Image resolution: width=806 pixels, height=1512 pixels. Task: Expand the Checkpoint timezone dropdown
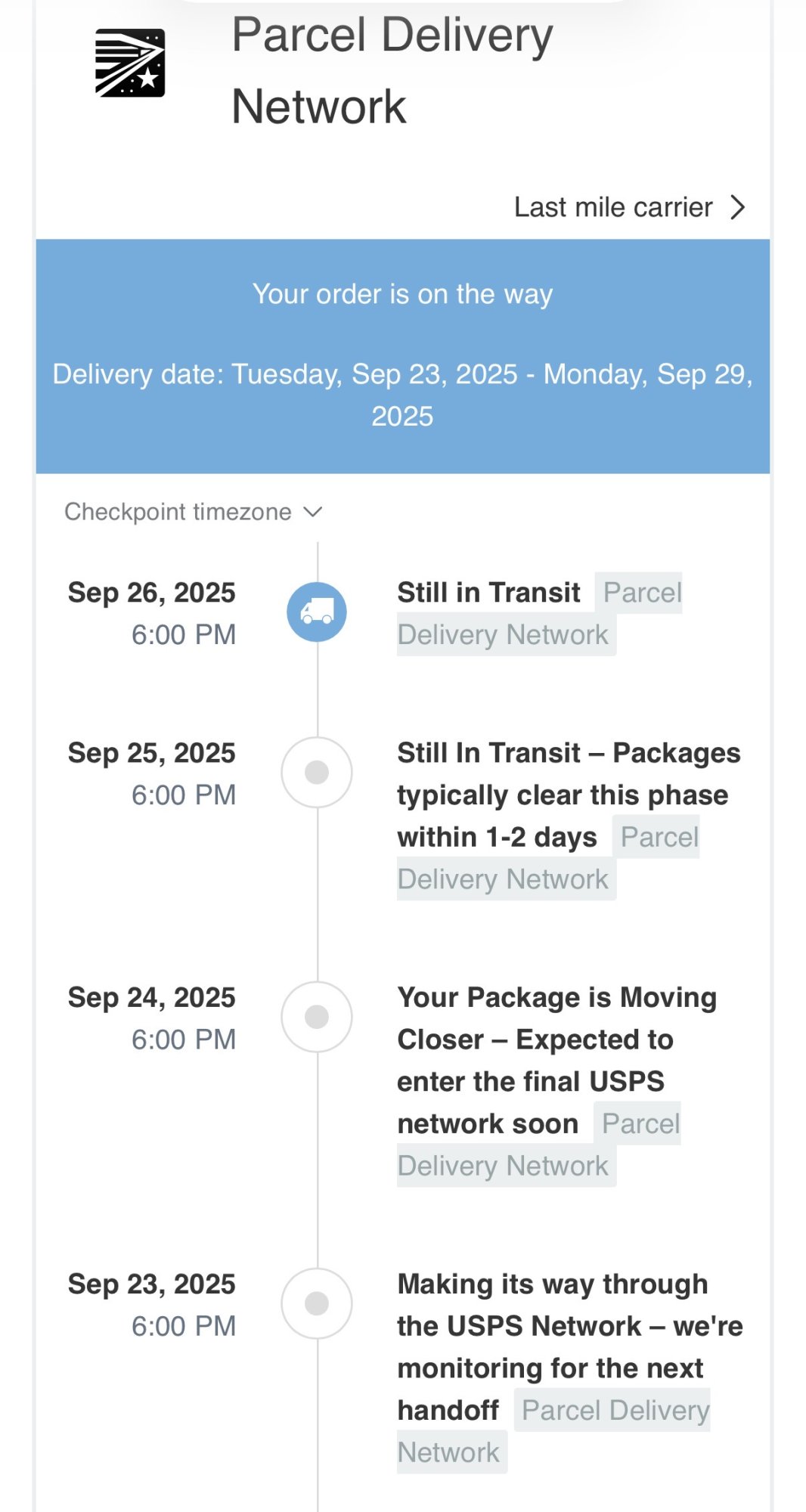coord(178,512)
